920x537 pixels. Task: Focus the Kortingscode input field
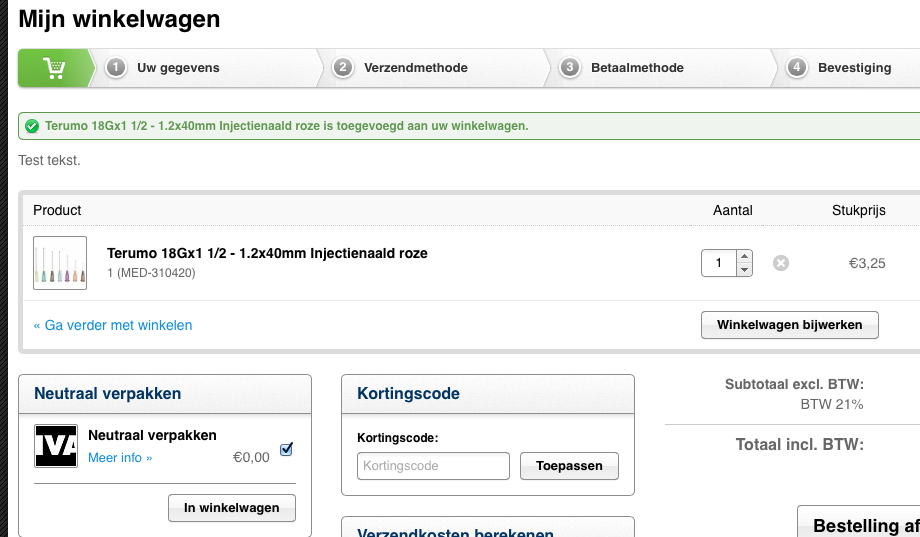pos(433,466)
